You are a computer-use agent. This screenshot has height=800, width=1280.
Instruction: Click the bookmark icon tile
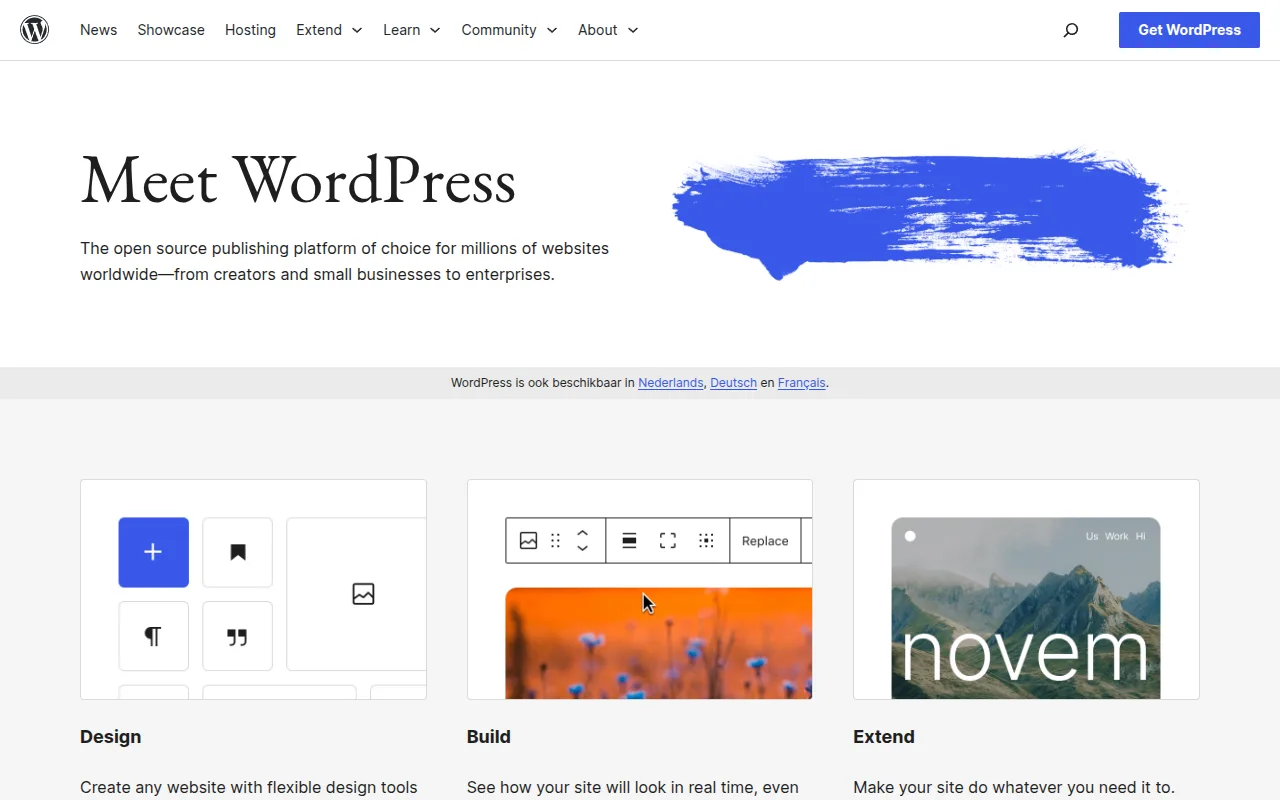pos(237,552)
